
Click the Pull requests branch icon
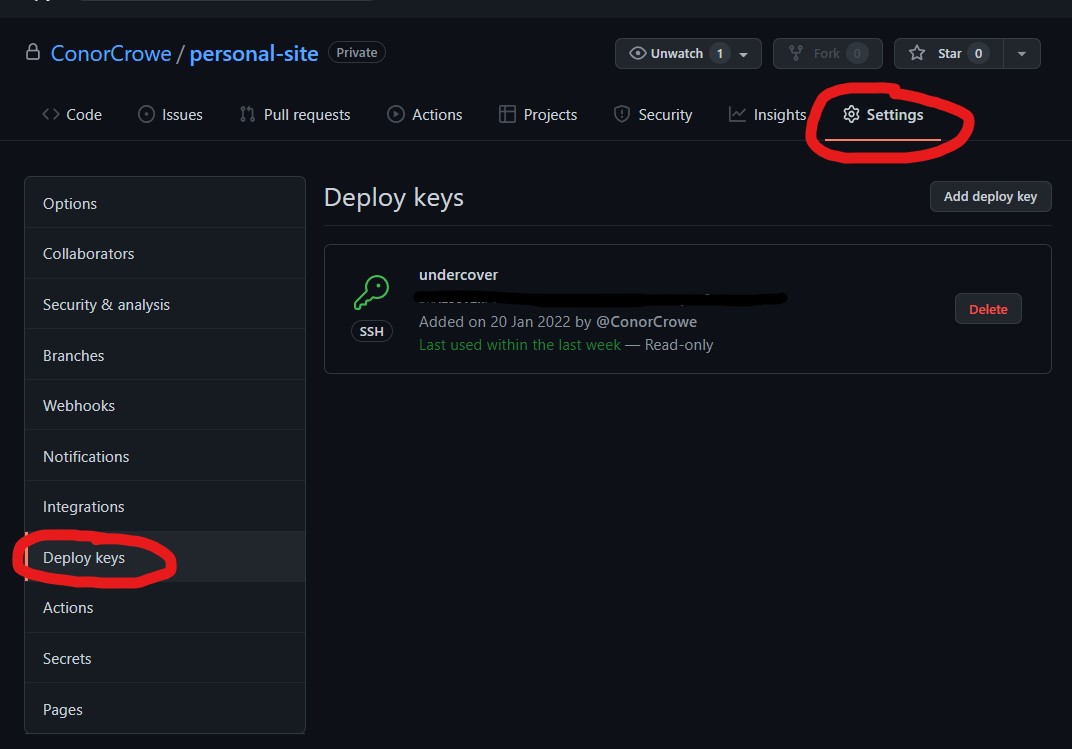(x=247, y=114)
